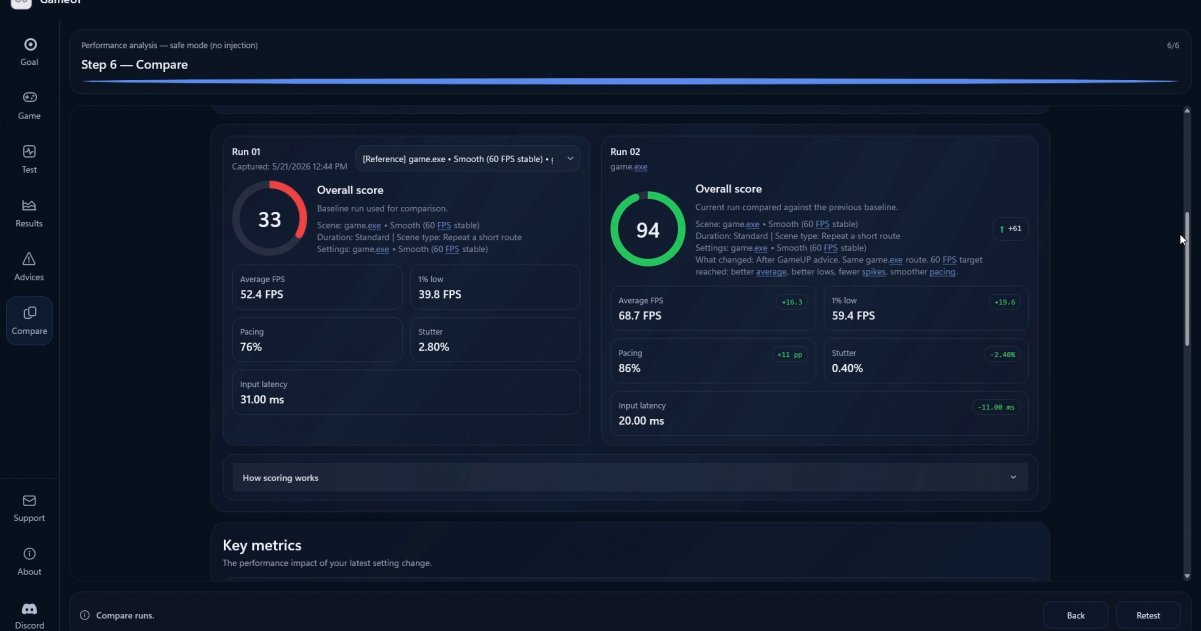Click Run 01 Input latency 31.00 ms
The height and width of the screenshot is (631, 1201).
(406, 392)
